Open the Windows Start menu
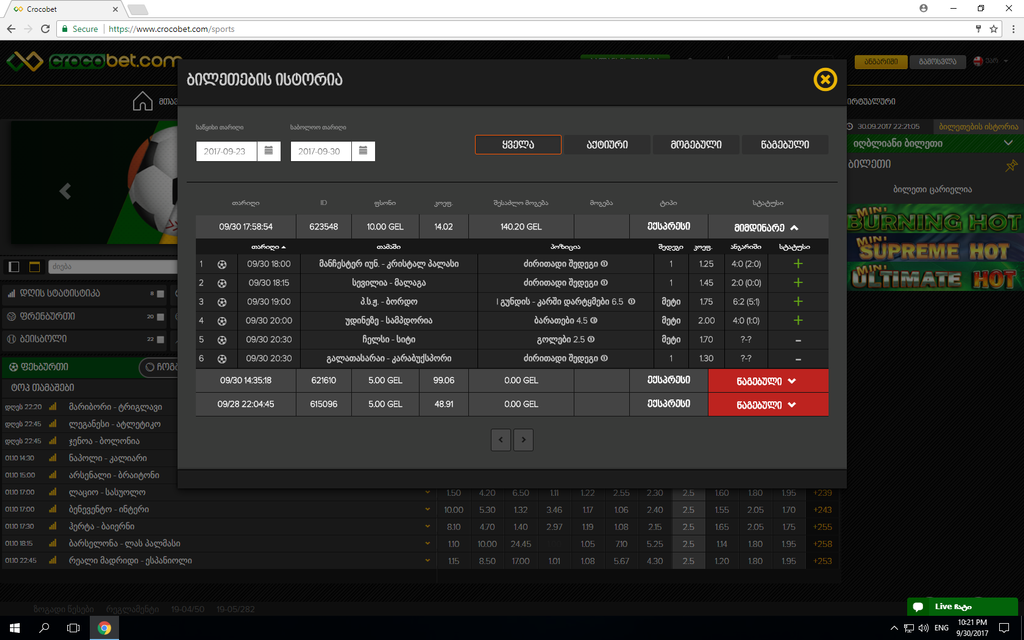This screenshot has height=640, width=1024. click(x=14, y=628)
